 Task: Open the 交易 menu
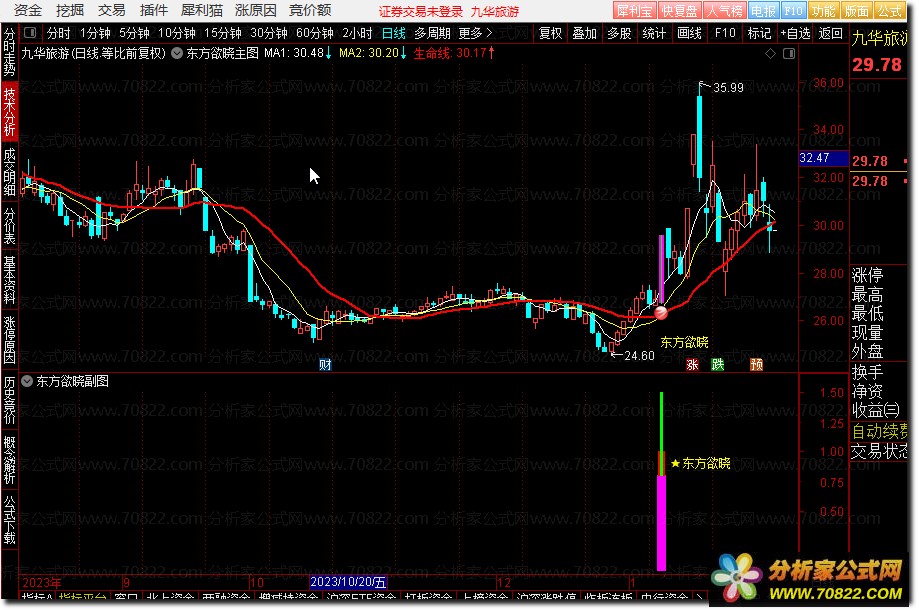[x=111, y=10]
